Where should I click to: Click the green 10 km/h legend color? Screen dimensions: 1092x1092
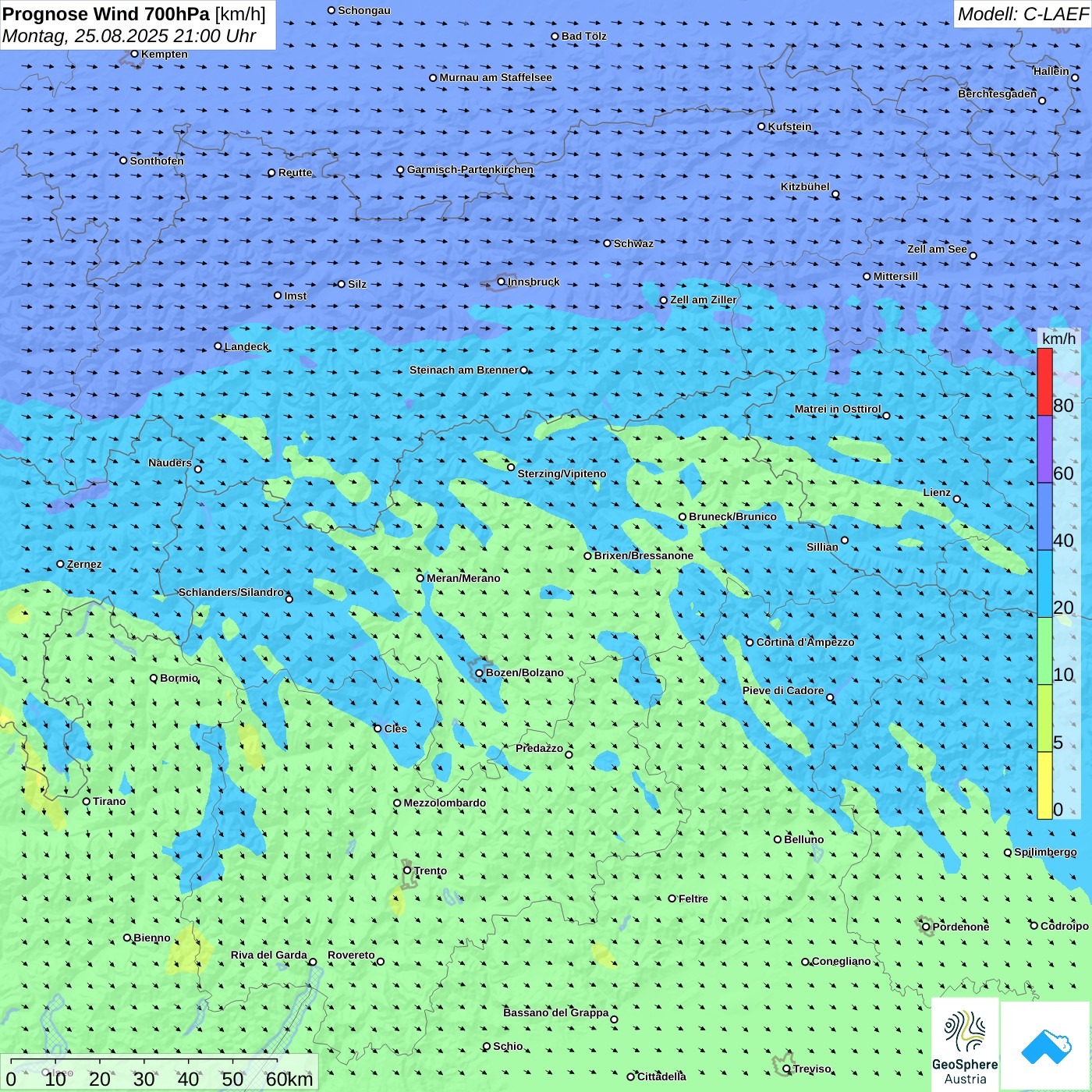(x=1044, y=651)
